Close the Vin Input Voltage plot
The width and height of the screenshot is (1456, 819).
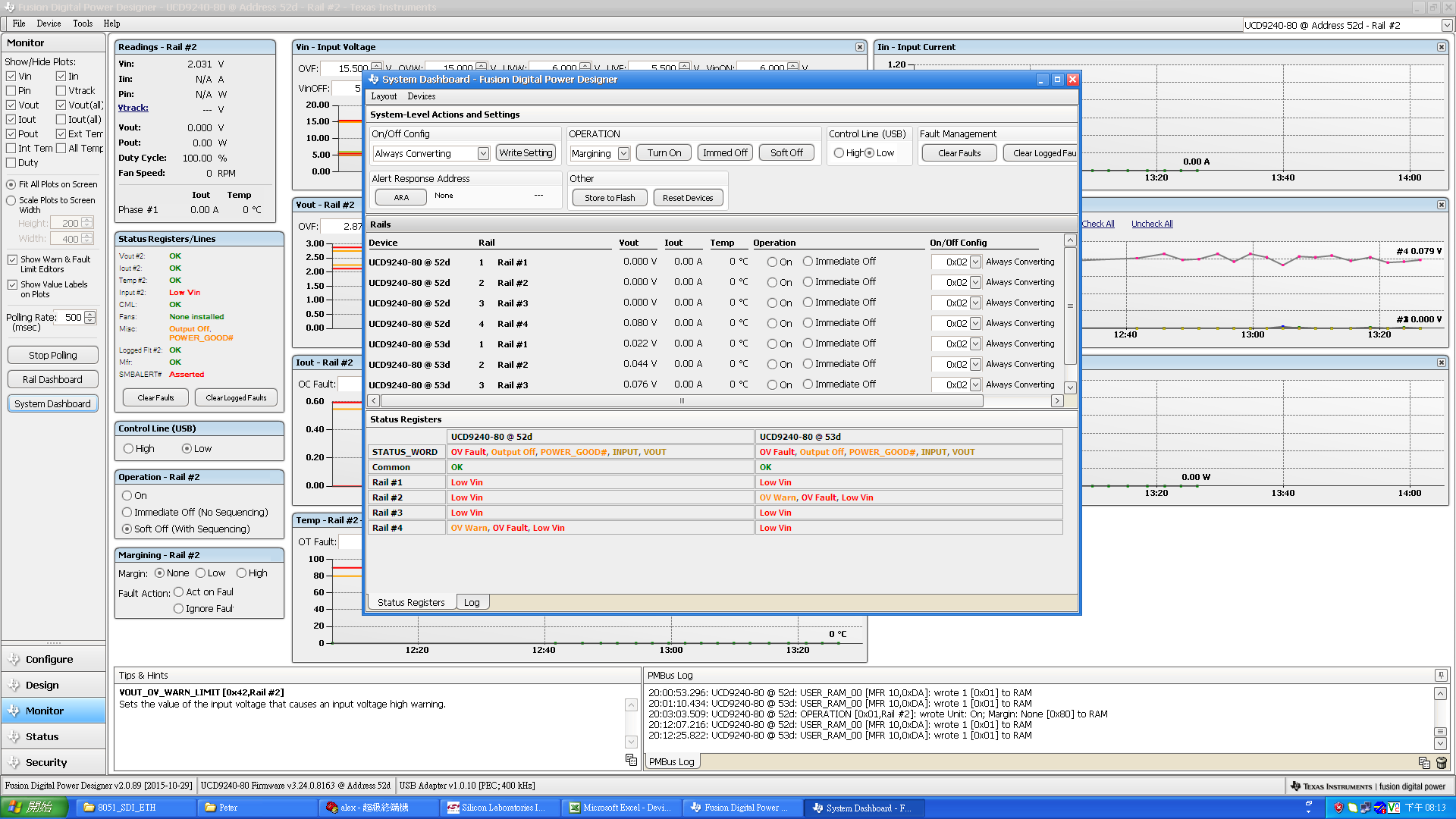point(859,47)
